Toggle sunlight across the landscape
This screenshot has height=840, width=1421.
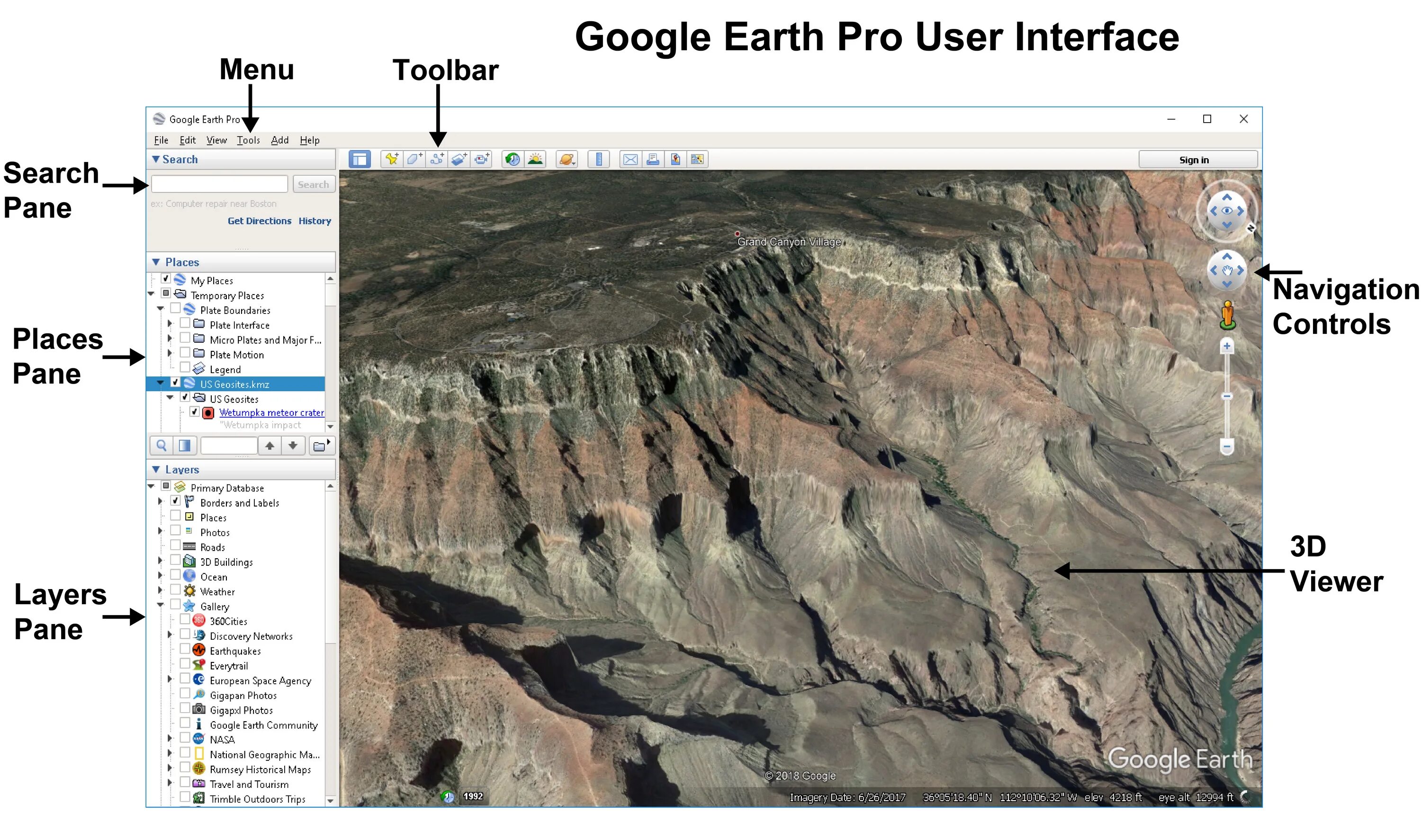(535, 160)
